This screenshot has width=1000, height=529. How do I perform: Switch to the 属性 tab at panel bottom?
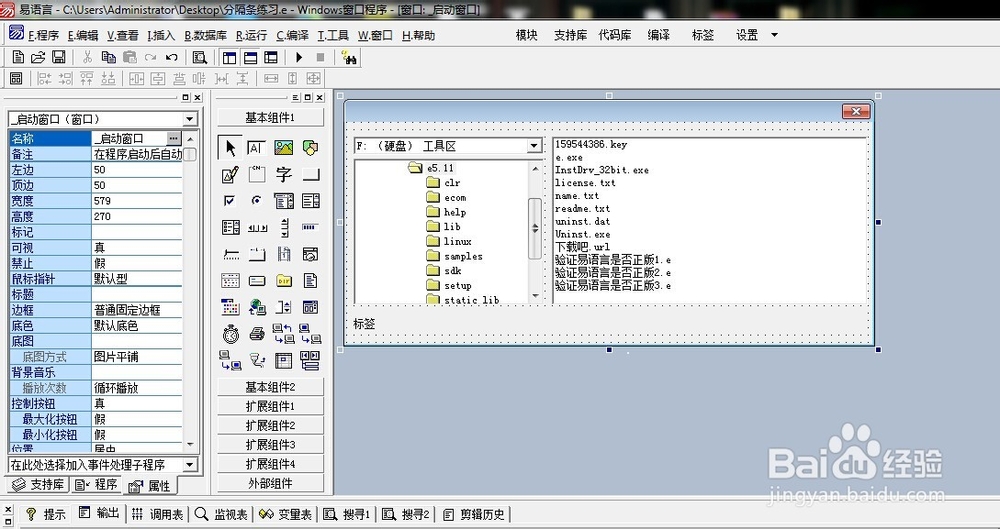(x=151, y=486)
